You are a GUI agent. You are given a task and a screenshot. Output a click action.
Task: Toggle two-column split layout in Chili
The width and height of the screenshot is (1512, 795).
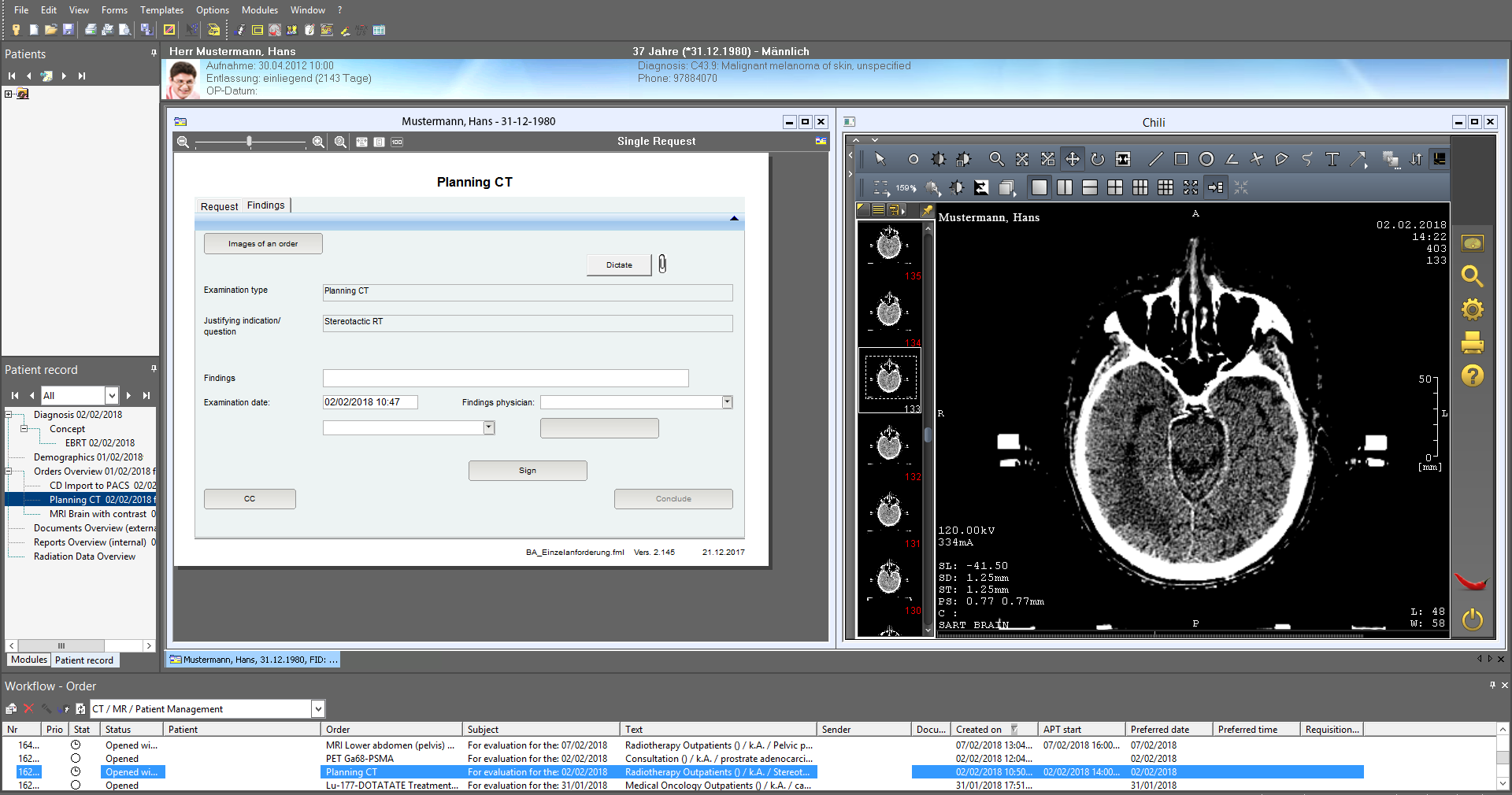coord(1065,187)
